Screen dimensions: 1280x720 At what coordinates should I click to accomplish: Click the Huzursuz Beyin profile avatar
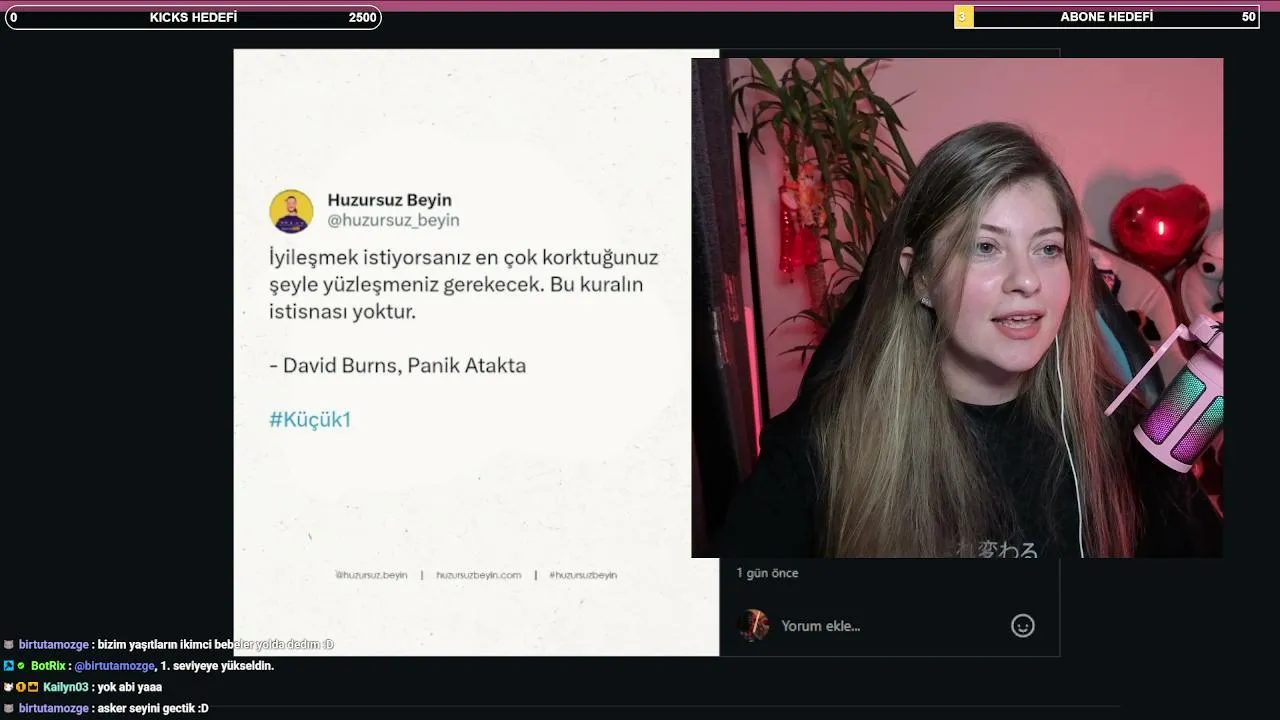291,211
